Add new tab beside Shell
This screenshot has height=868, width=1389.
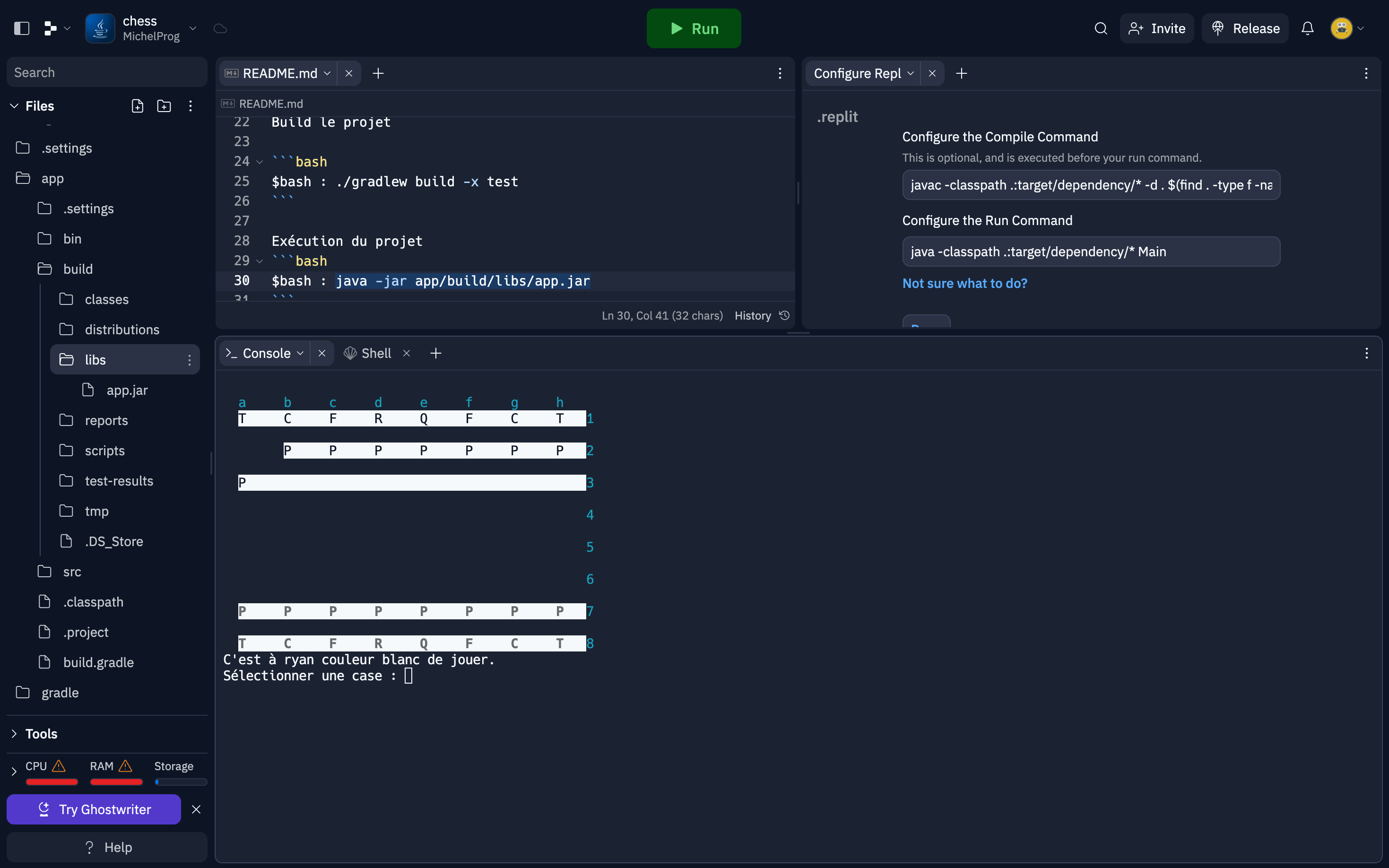click(x=435, y=353)
